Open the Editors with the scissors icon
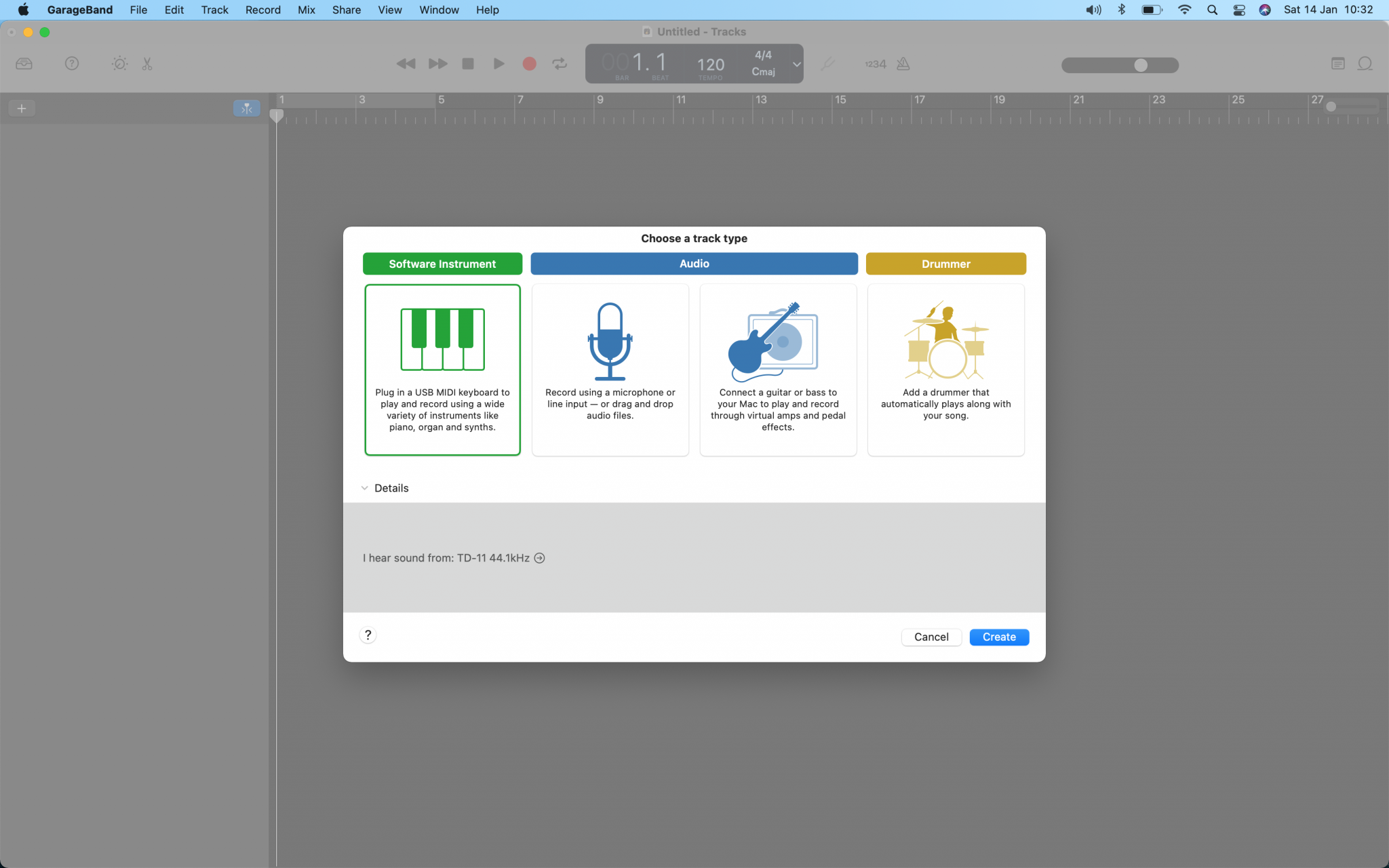The height and width of the screenshot is (868, 1389). (146, 63)
